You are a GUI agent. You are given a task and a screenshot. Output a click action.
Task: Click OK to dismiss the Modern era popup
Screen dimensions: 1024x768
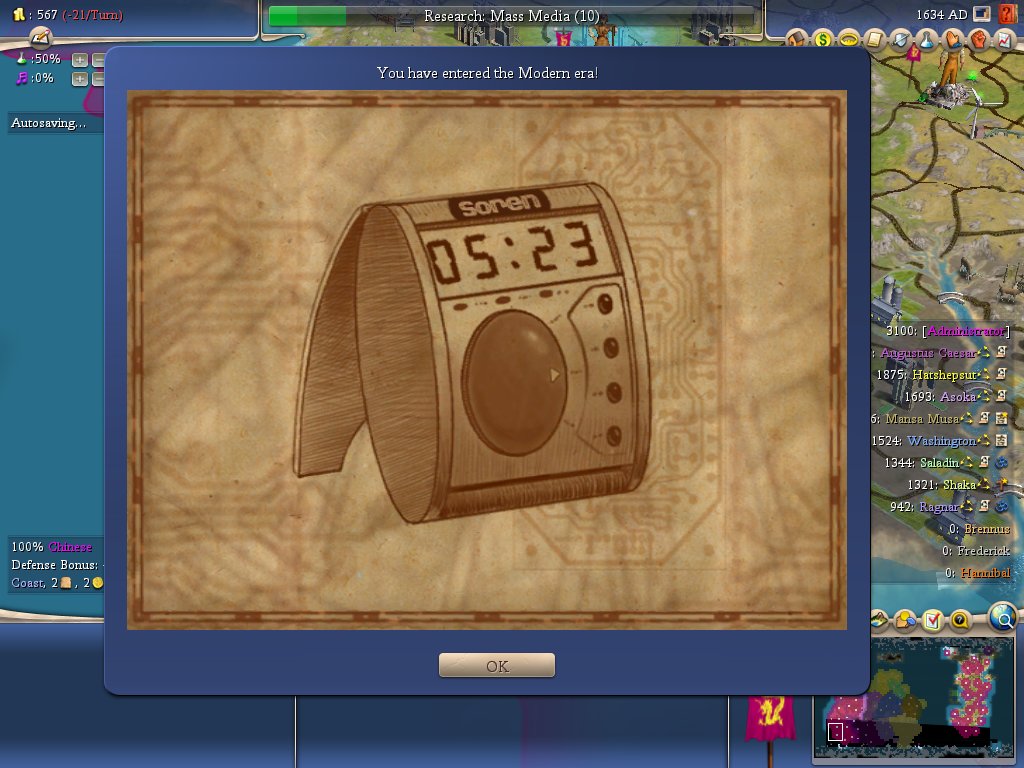pos(496,665)
